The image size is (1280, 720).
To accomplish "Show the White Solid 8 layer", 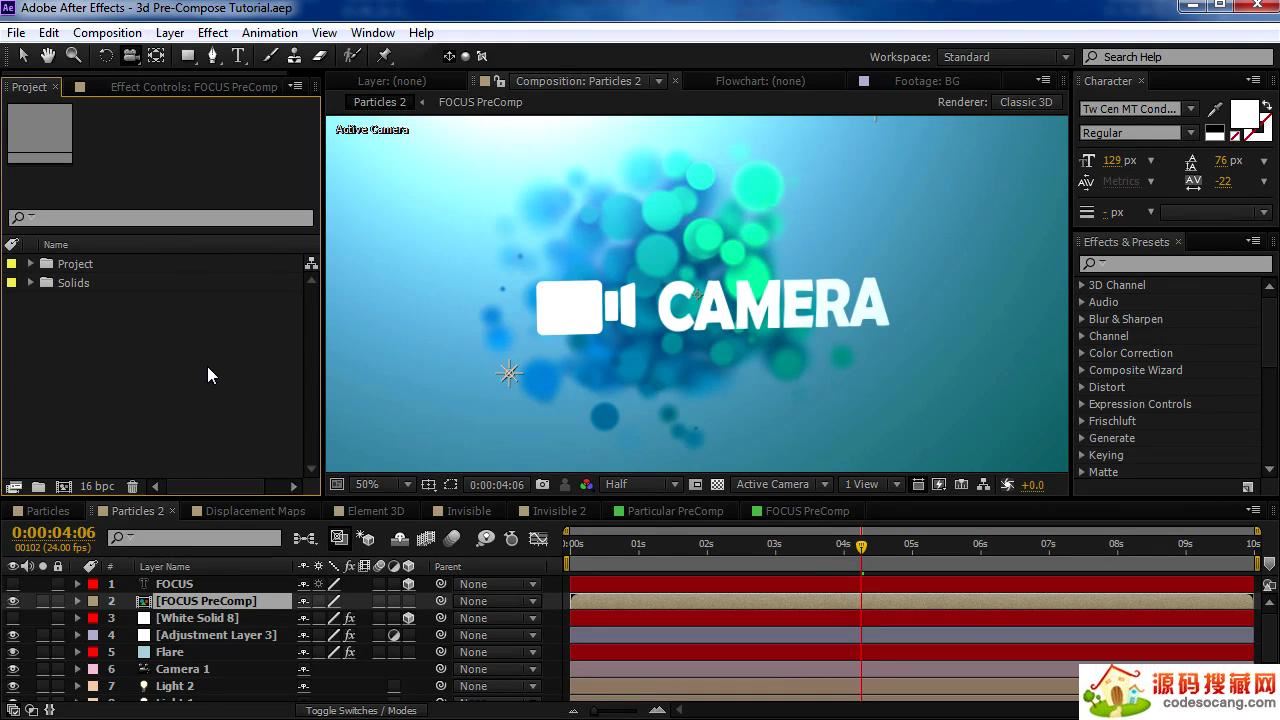I will tap(13, 618).
